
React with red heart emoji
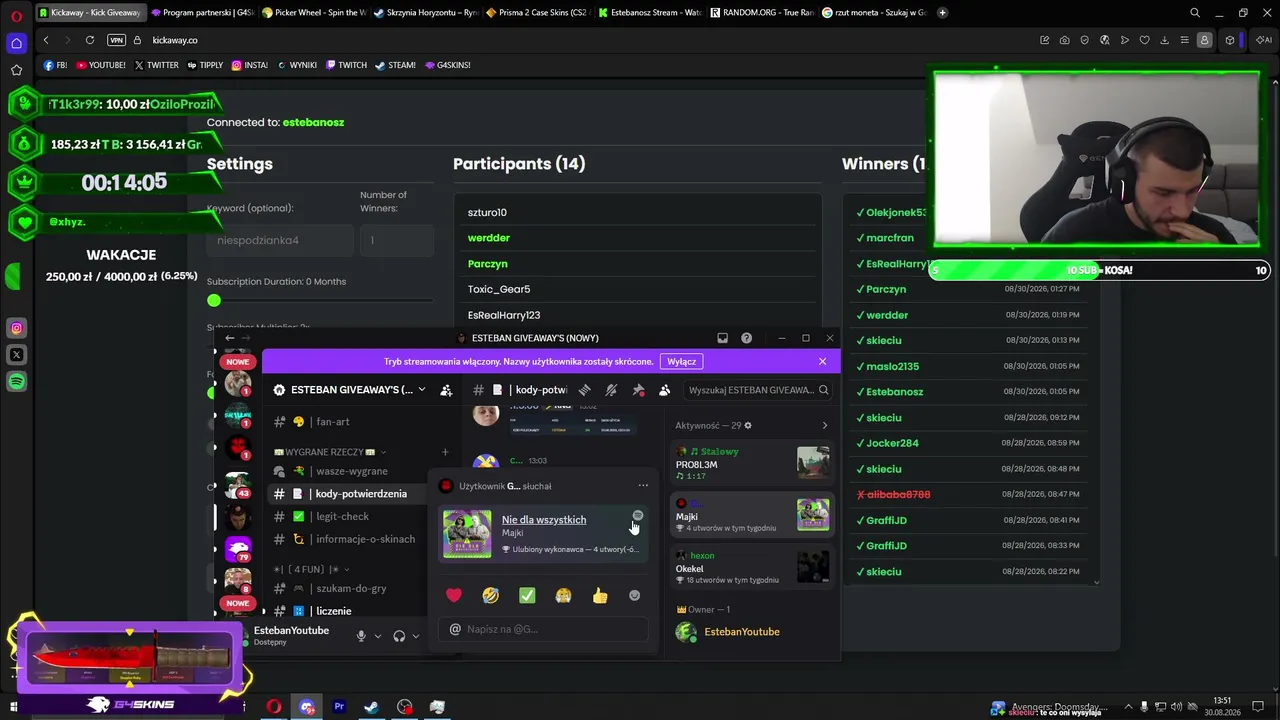454,596
